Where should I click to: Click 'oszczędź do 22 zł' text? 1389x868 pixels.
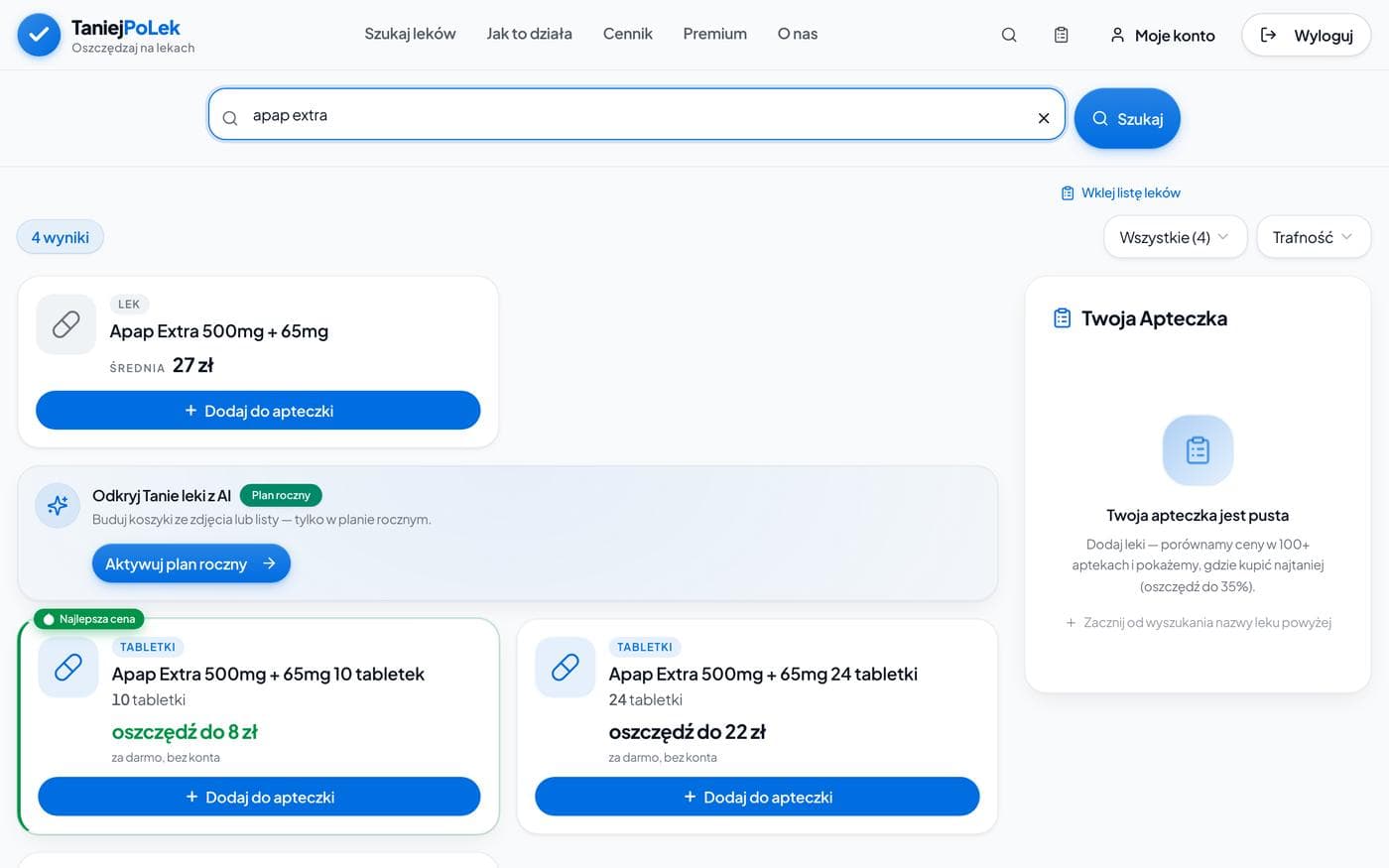pos(688,732)
